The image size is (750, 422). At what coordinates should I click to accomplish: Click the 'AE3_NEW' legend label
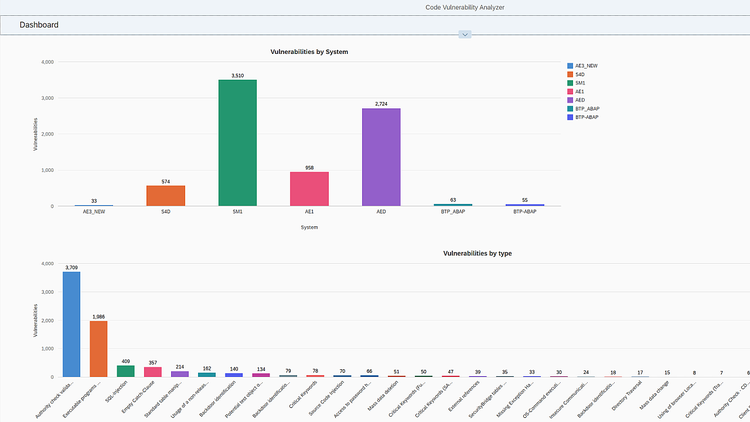[586, 66]
